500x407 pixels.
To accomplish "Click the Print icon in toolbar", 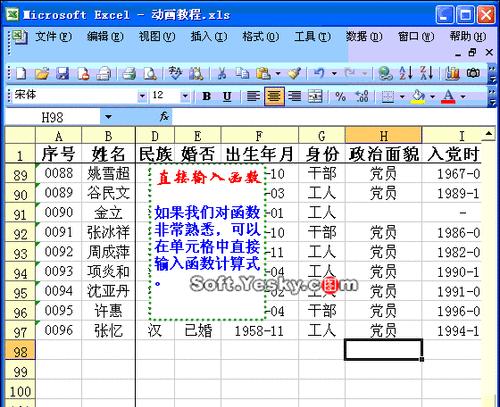I will 129,74.
